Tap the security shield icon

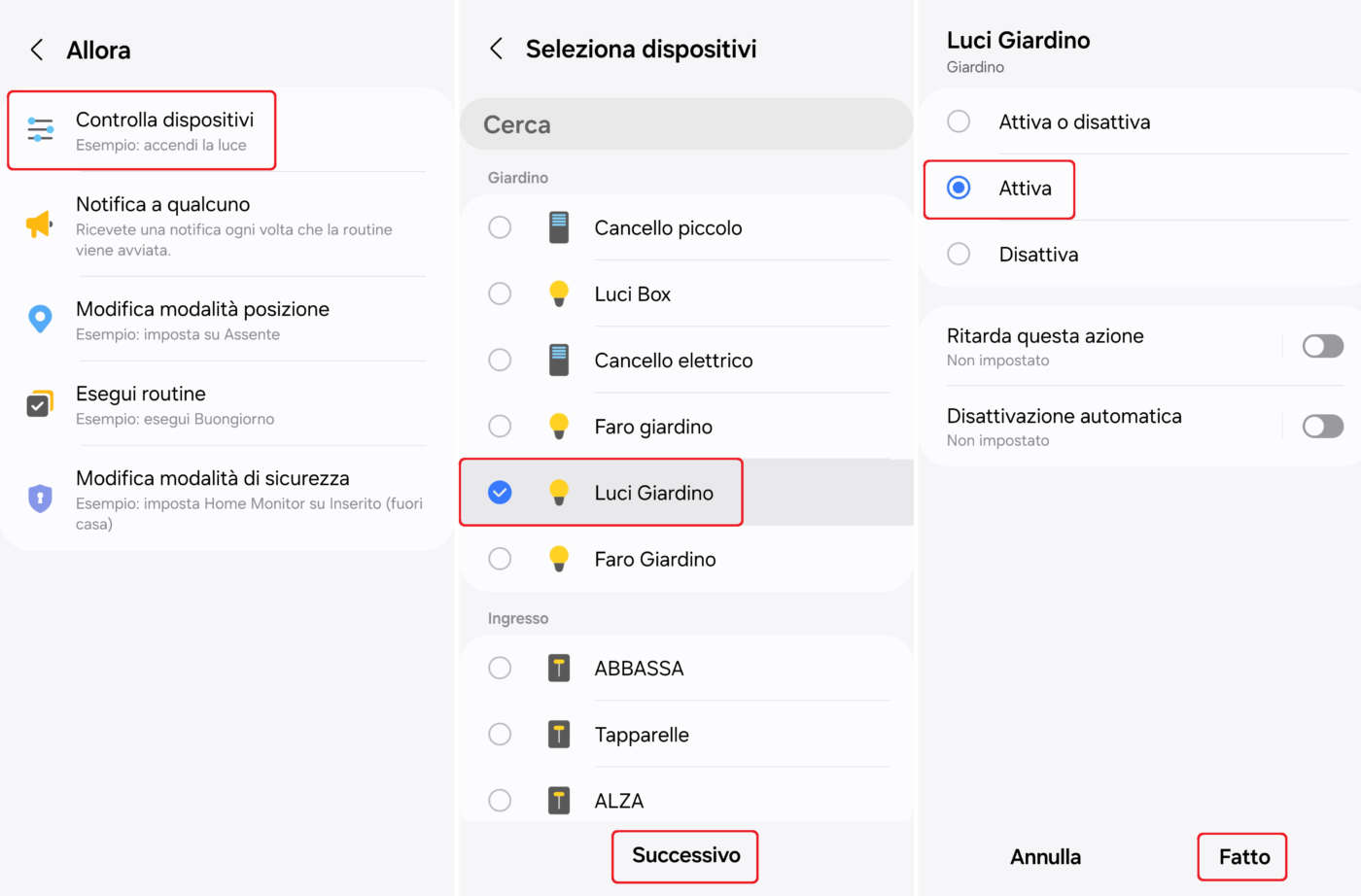click(x=40, y=499)
